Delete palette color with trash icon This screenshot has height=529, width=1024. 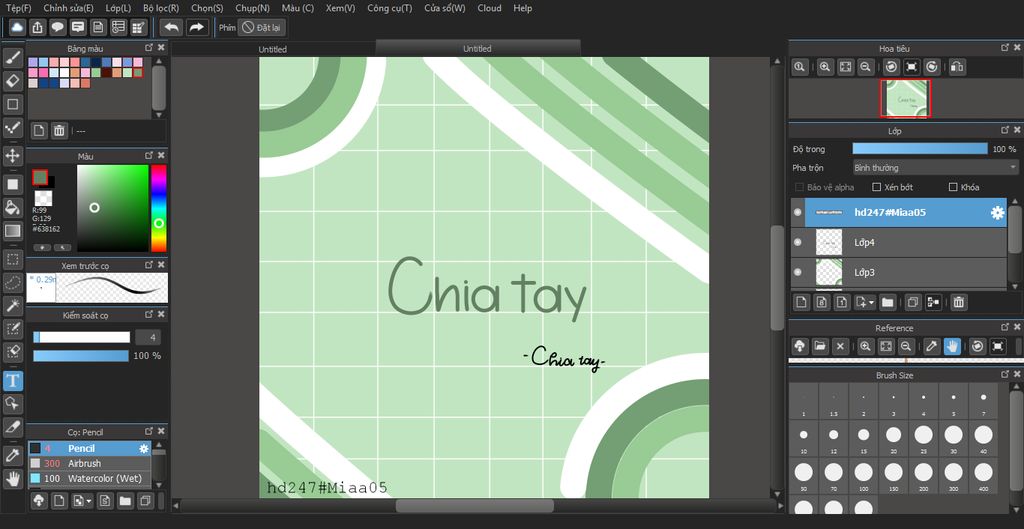pos(59,130)
